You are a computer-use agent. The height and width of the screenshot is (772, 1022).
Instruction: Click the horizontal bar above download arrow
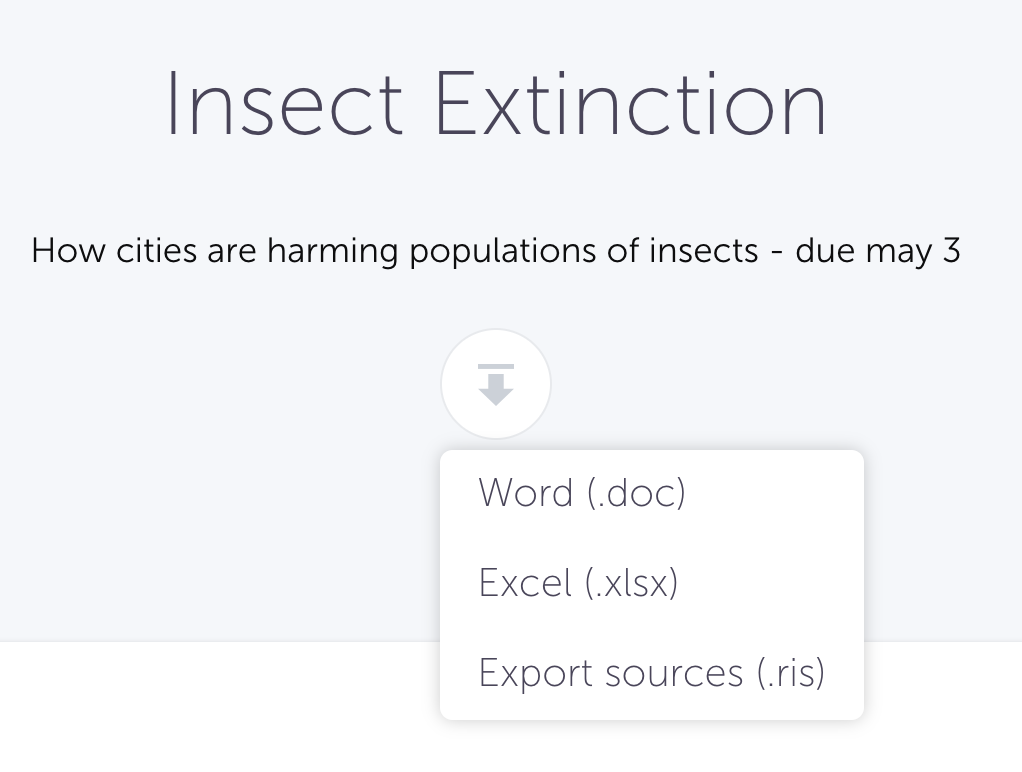pyautogui.click(x=496, y=366)
